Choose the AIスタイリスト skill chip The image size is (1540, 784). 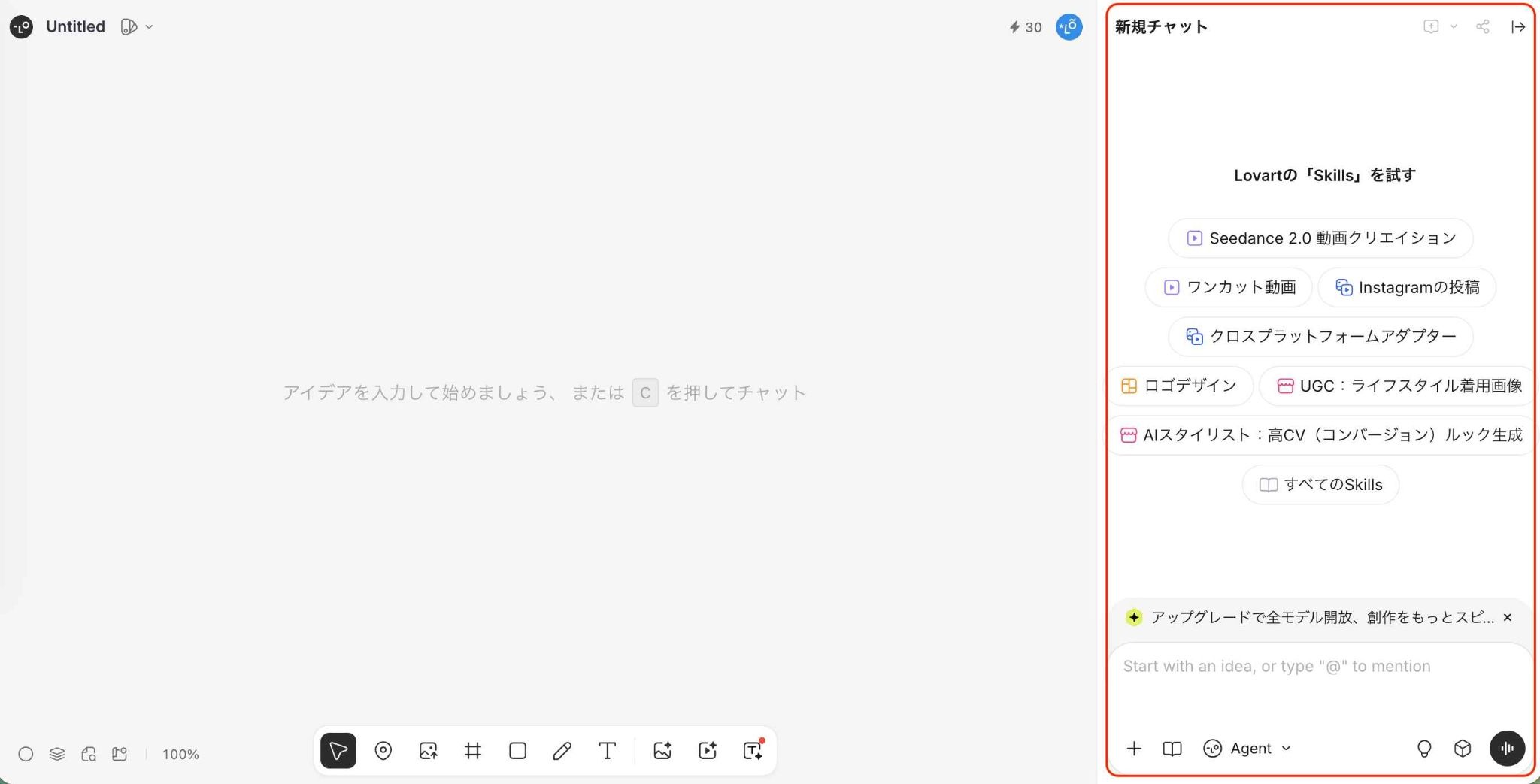click(x=1320, y=435)
